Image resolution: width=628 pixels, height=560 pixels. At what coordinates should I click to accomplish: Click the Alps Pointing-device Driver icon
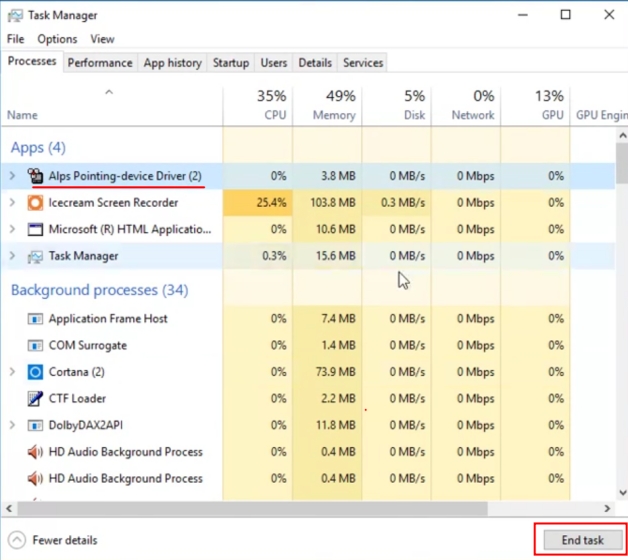pos(35,176)
